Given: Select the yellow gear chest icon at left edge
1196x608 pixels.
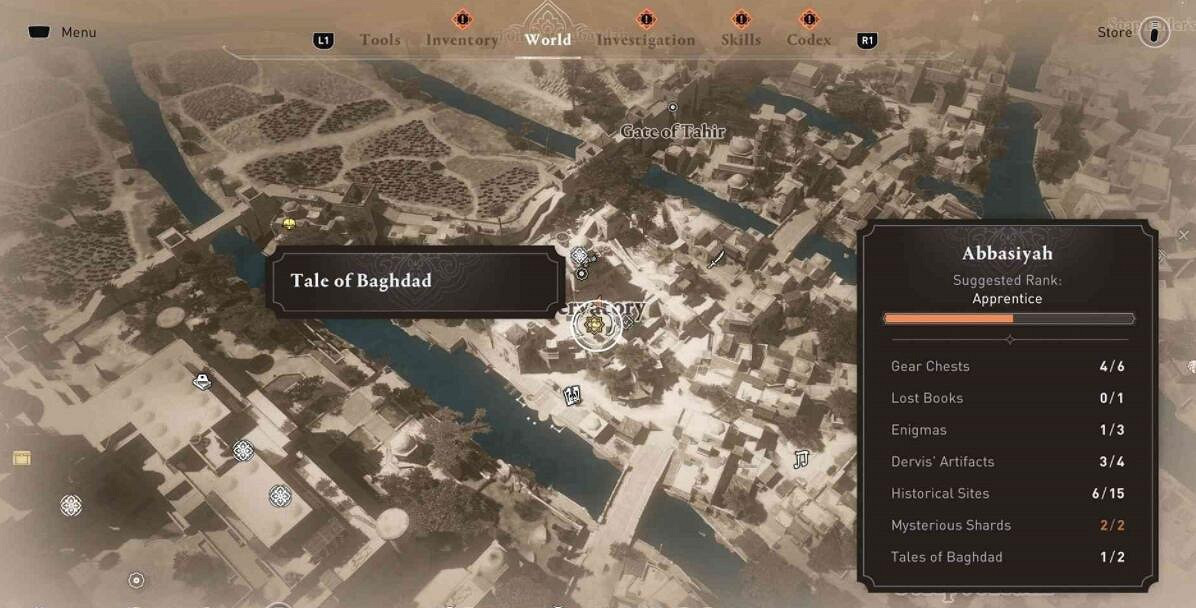Looking at the screenshot, I should tap(21, 458).
